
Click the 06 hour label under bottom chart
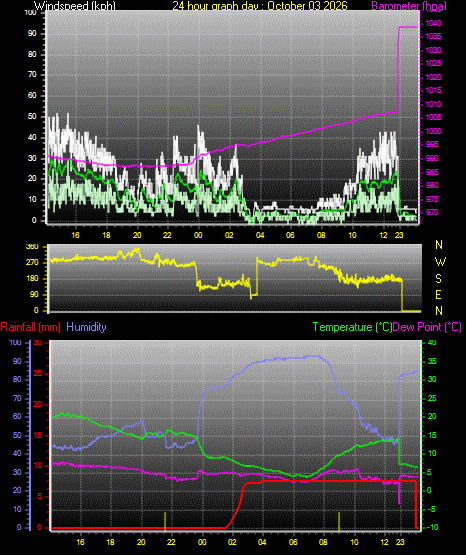[293, 542]
